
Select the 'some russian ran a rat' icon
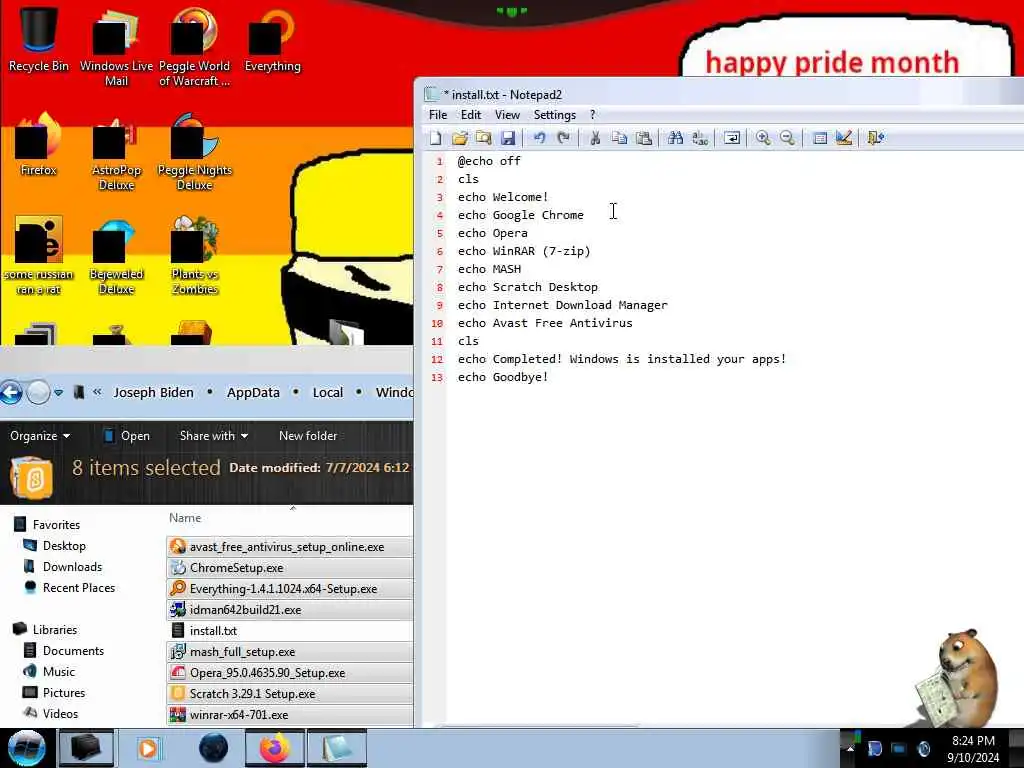pos(39,256)
